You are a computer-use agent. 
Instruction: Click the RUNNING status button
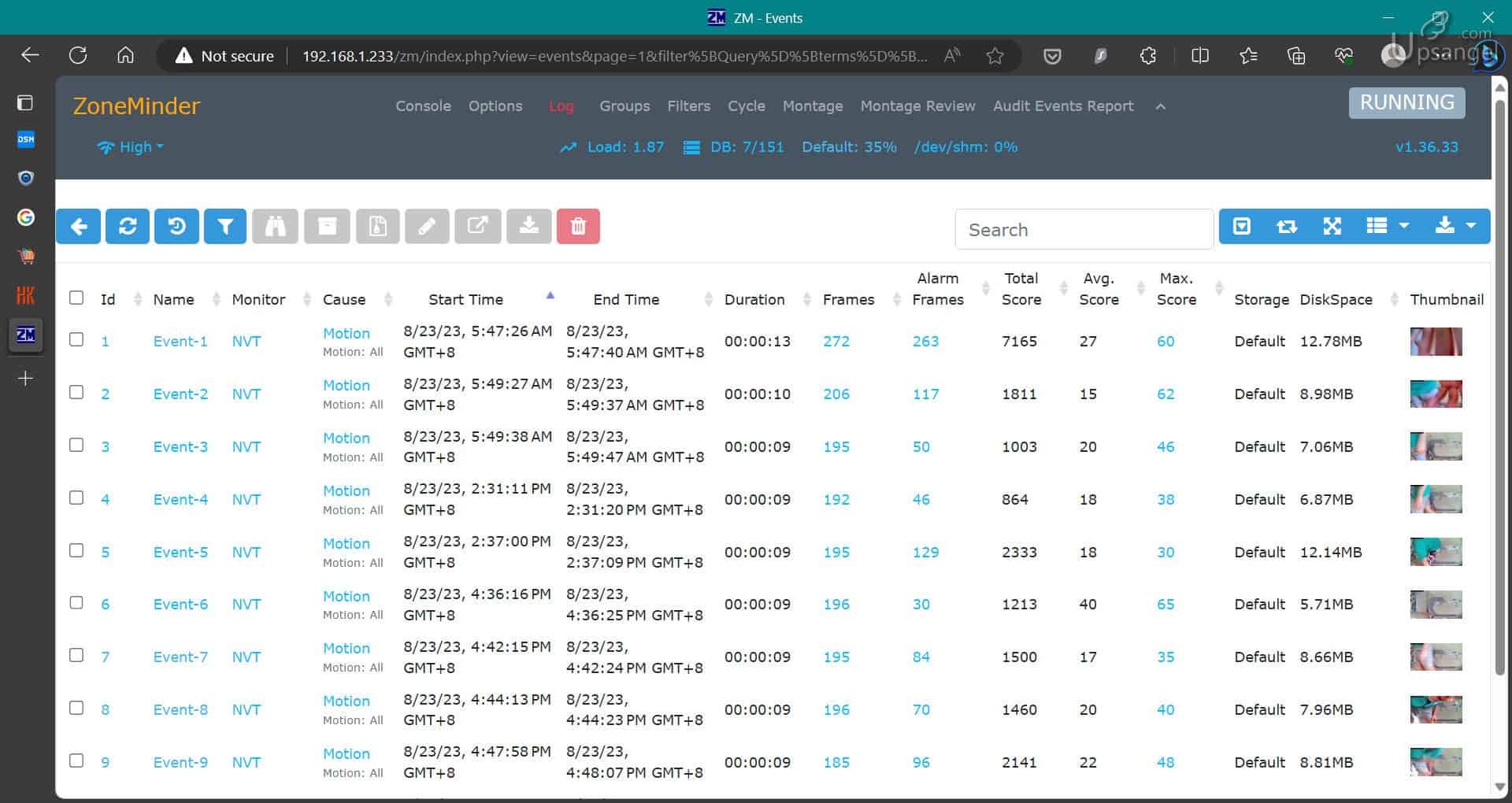tap(1406, 102)
